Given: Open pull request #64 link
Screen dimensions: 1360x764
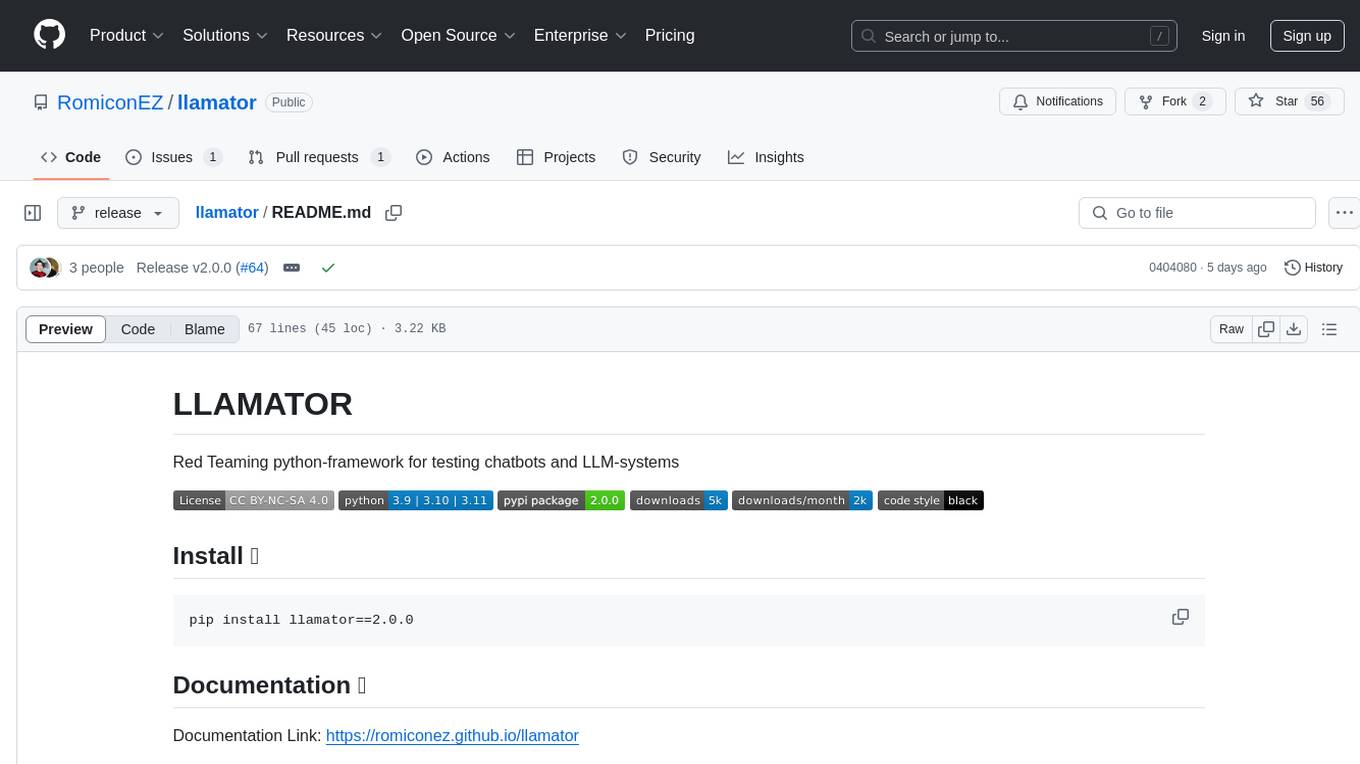Looking at the screenshot, I should pos(252,268).
